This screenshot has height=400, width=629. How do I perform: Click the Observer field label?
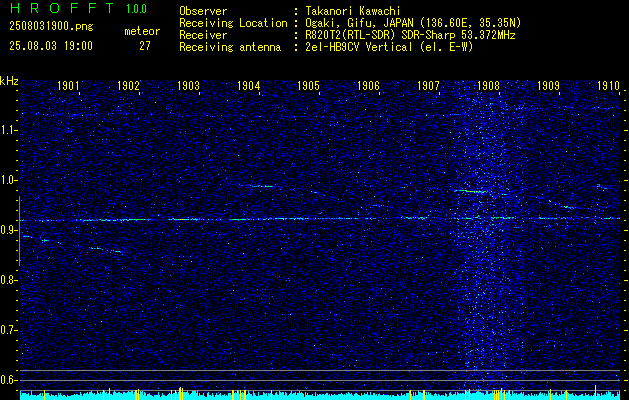tap(203, 11)
